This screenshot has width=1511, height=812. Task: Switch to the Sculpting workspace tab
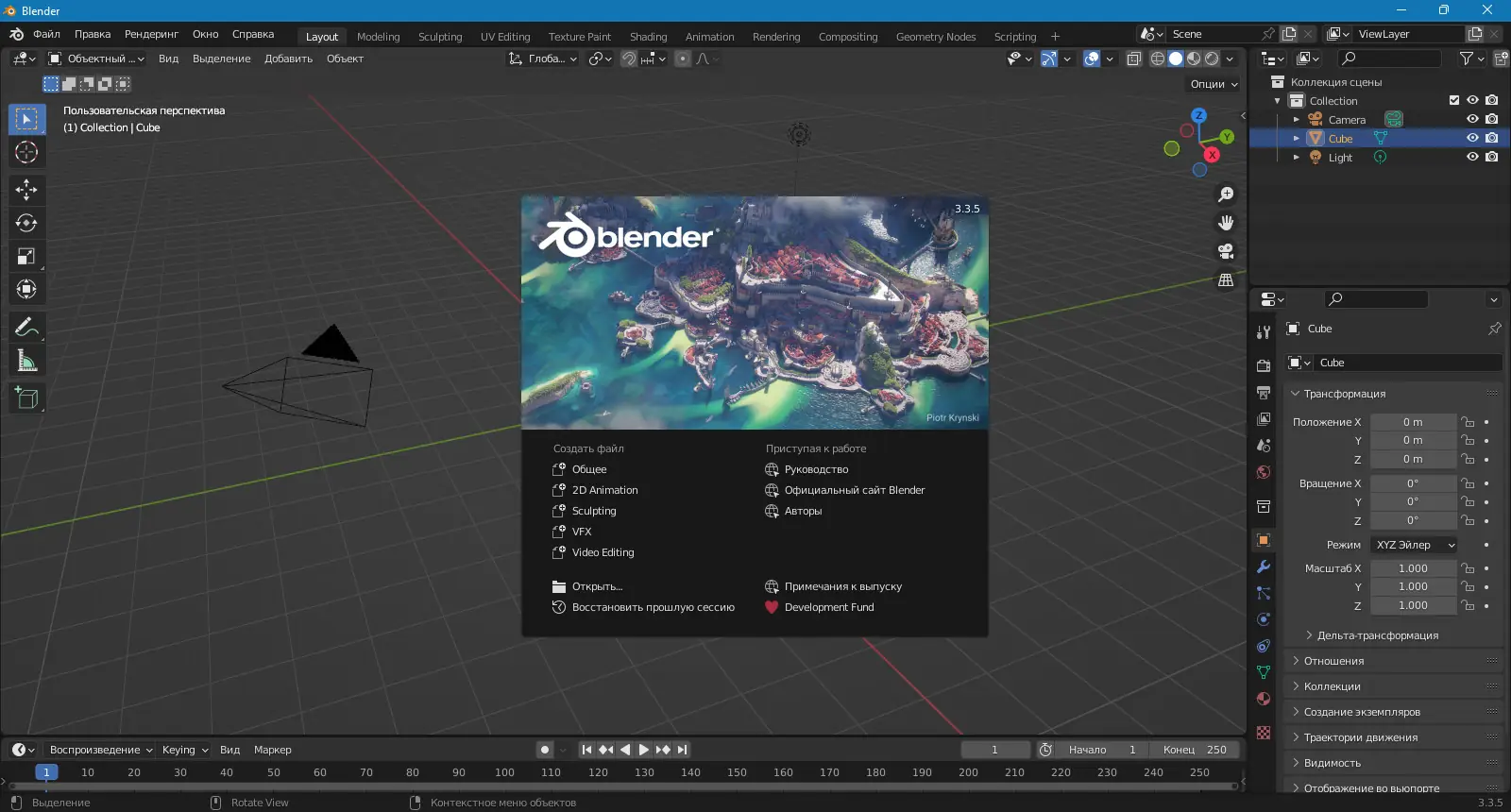coord(440,37)
